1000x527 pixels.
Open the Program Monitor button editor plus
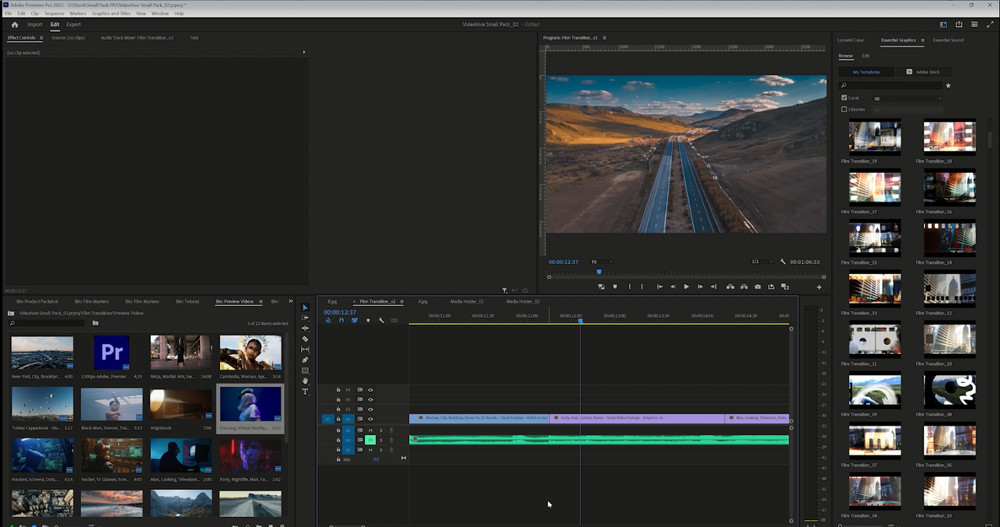tap(820, 287)
